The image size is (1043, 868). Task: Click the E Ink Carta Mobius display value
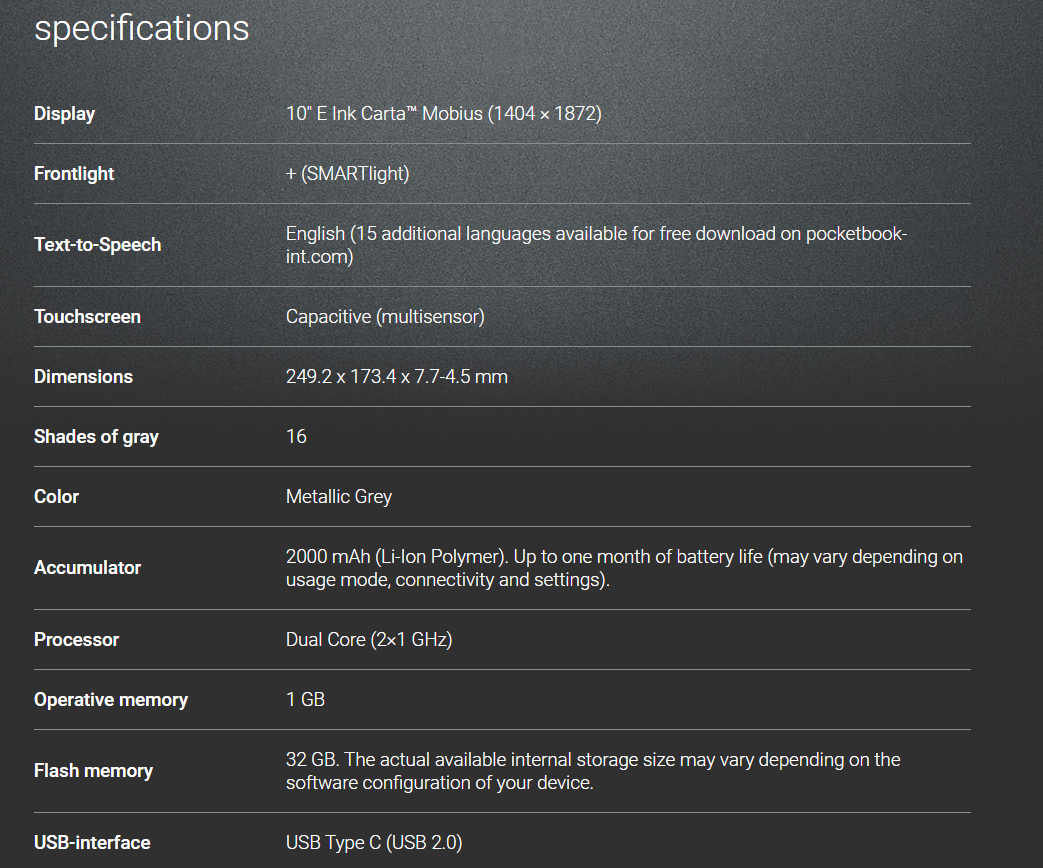tap(443, 114)
